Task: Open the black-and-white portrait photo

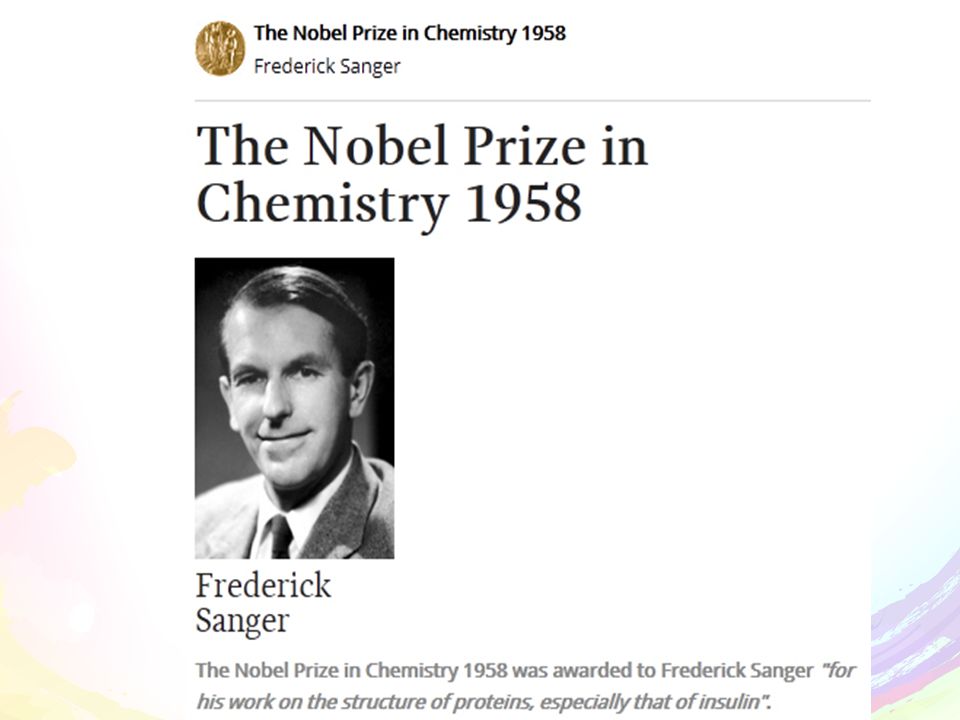Action: point(294,408)
